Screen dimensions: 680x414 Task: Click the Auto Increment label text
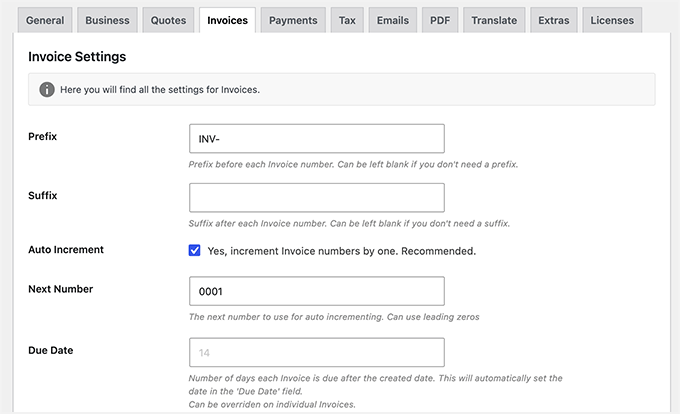66,250
